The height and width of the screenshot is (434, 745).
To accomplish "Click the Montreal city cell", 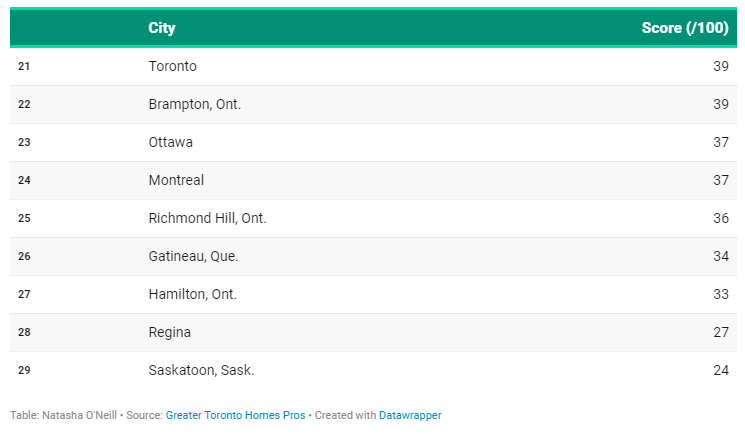I will point(176,180).
